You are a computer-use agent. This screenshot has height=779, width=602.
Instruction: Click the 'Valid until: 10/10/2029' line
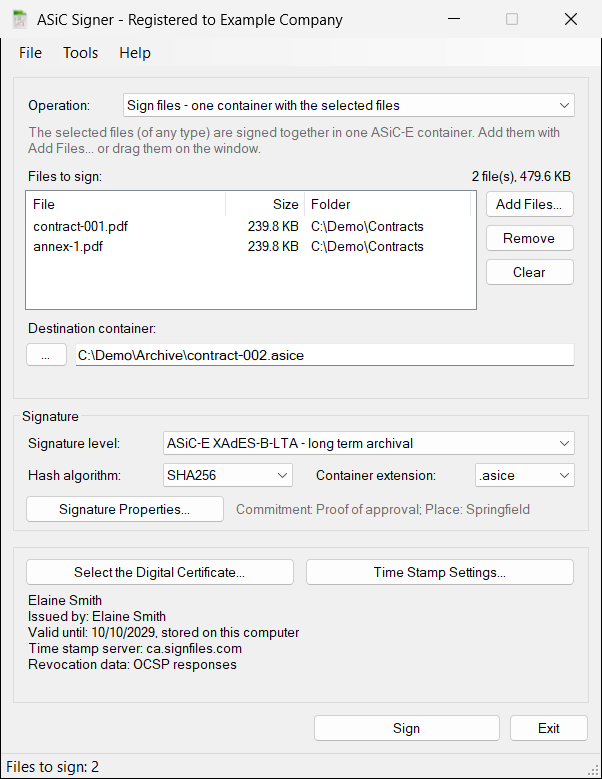tap(164, 632)
